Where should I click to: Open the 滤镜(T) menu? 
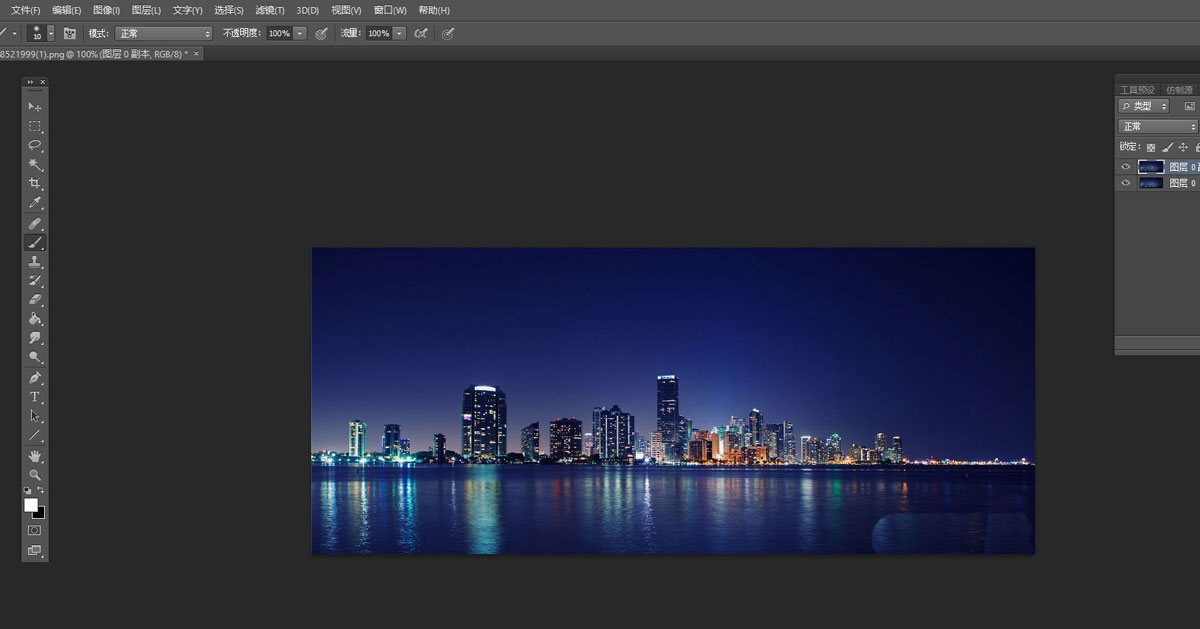click(x=269, y=10)
